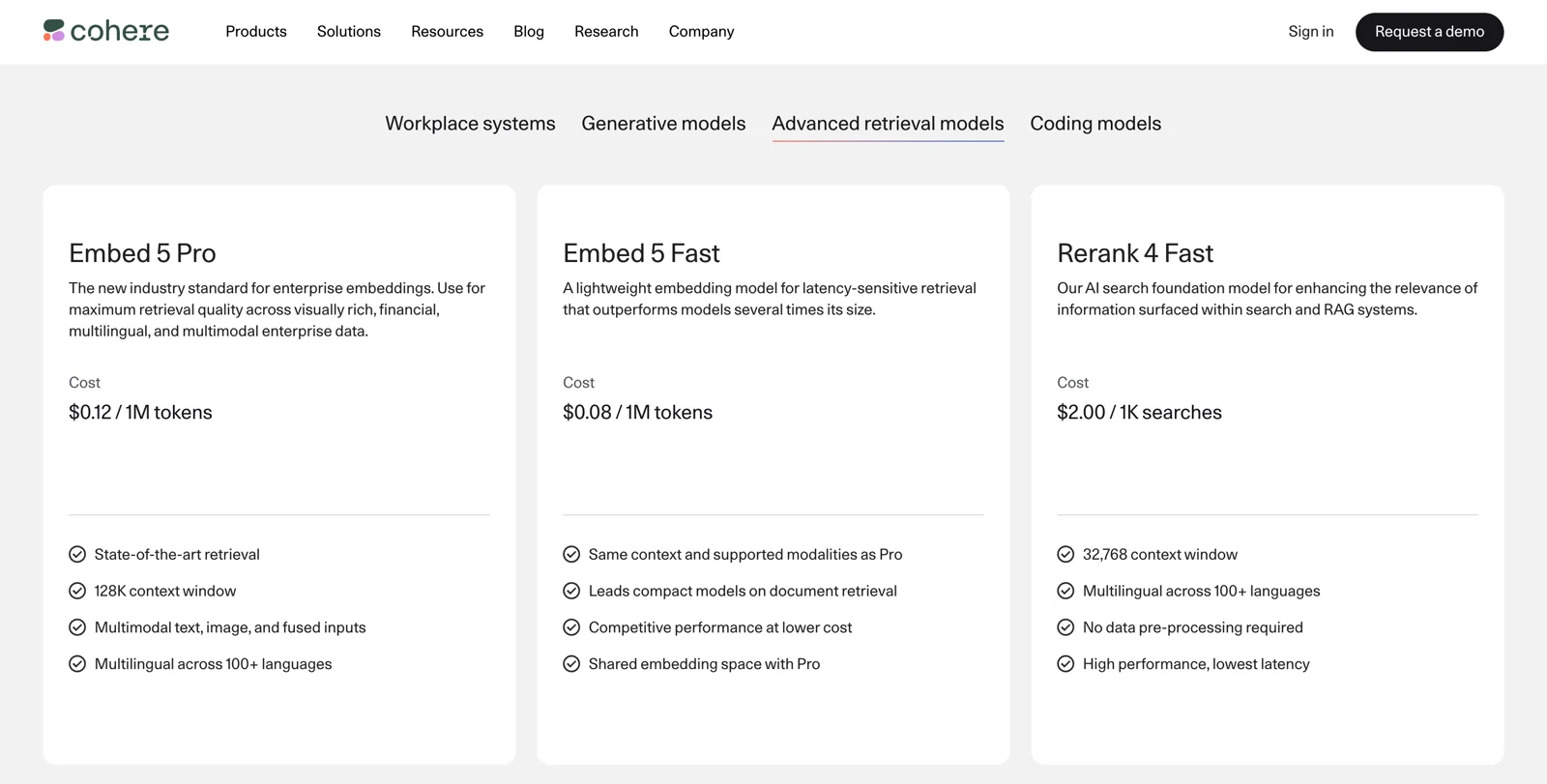Click the $2.00 / 1K searches price

pos(1139,412)
